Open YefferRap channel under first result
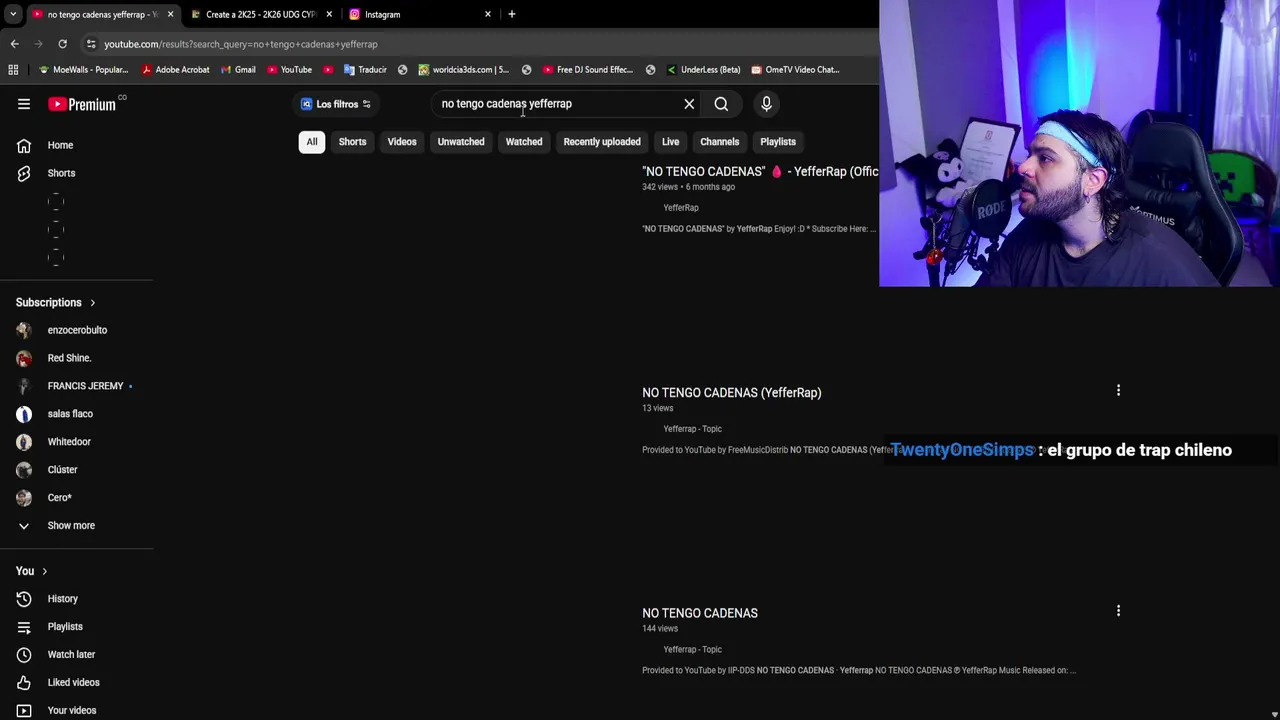This screenshot has width=1280, height=720. (x=681, y=208)
